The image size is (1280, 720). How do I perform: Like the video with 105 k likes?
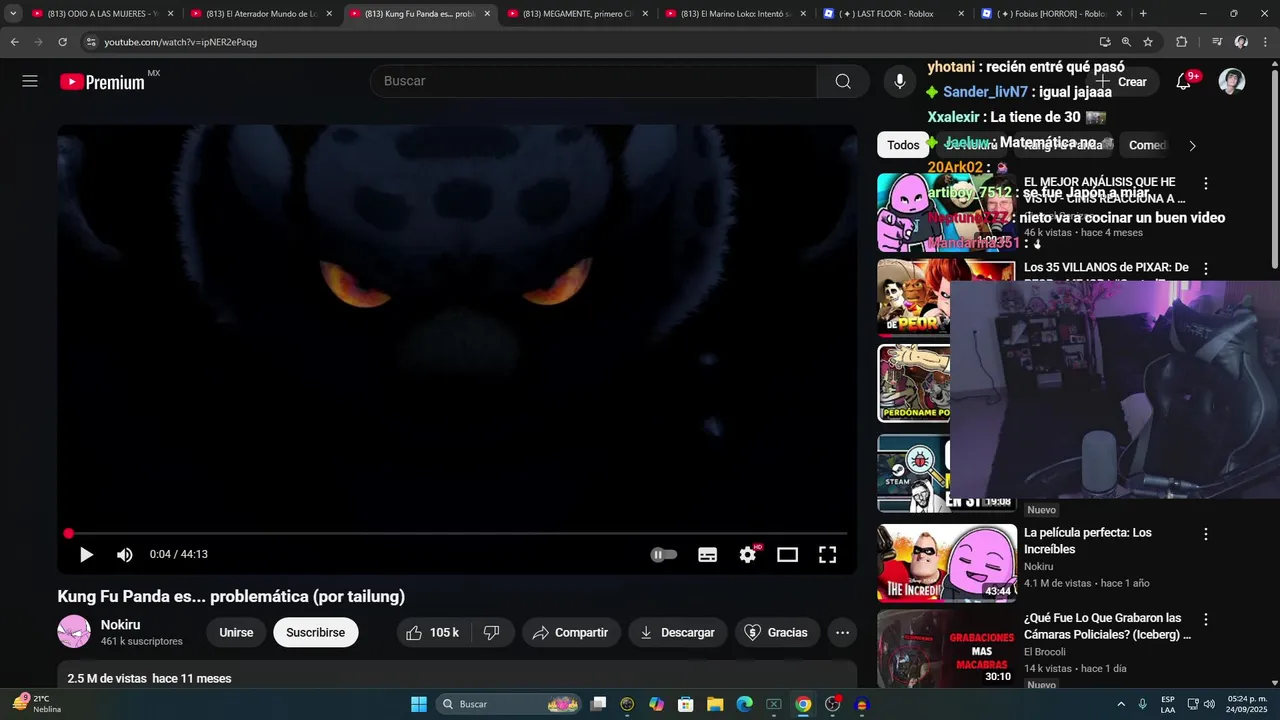click(432, 632)
